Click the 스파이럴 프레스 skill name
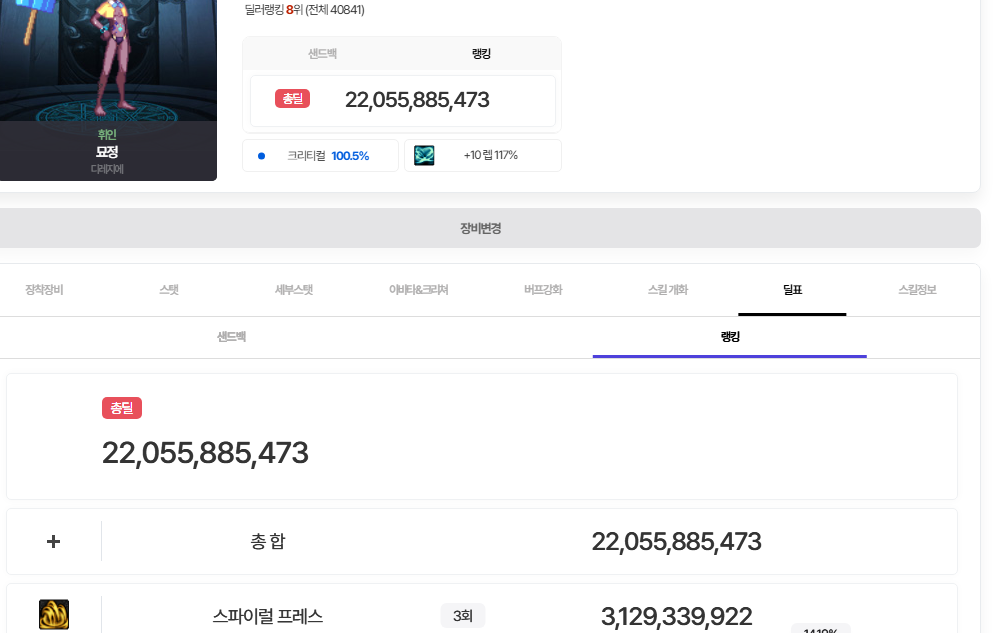The image size is (994, 633). pos(268,616)
